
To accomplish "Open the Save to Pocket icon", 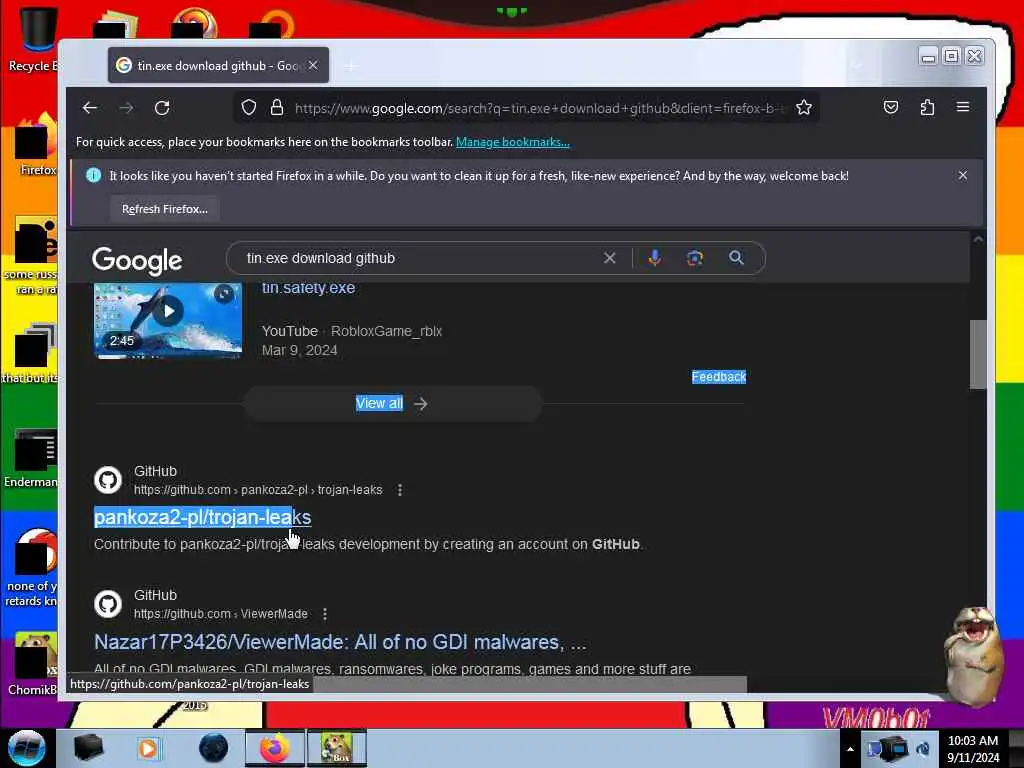I will click(891, 107).
